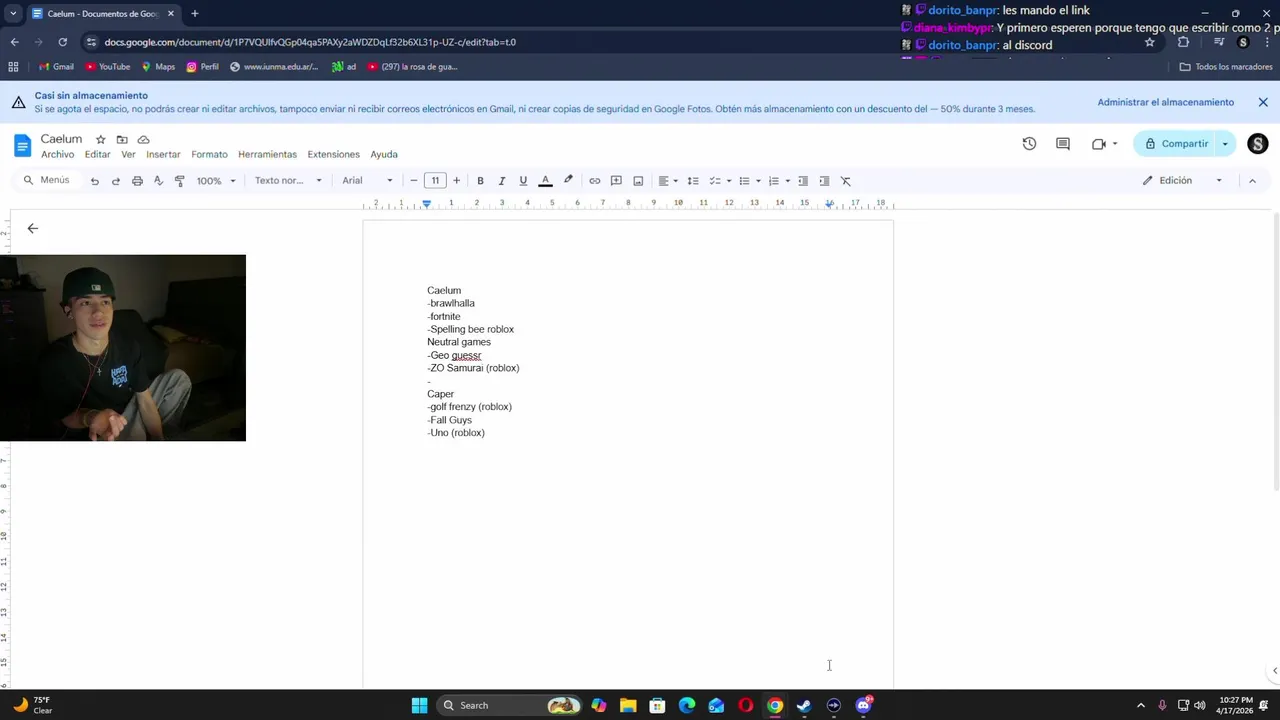Increase indent of the paragraph
1280x720 pixels.
(x=824, y=181)
